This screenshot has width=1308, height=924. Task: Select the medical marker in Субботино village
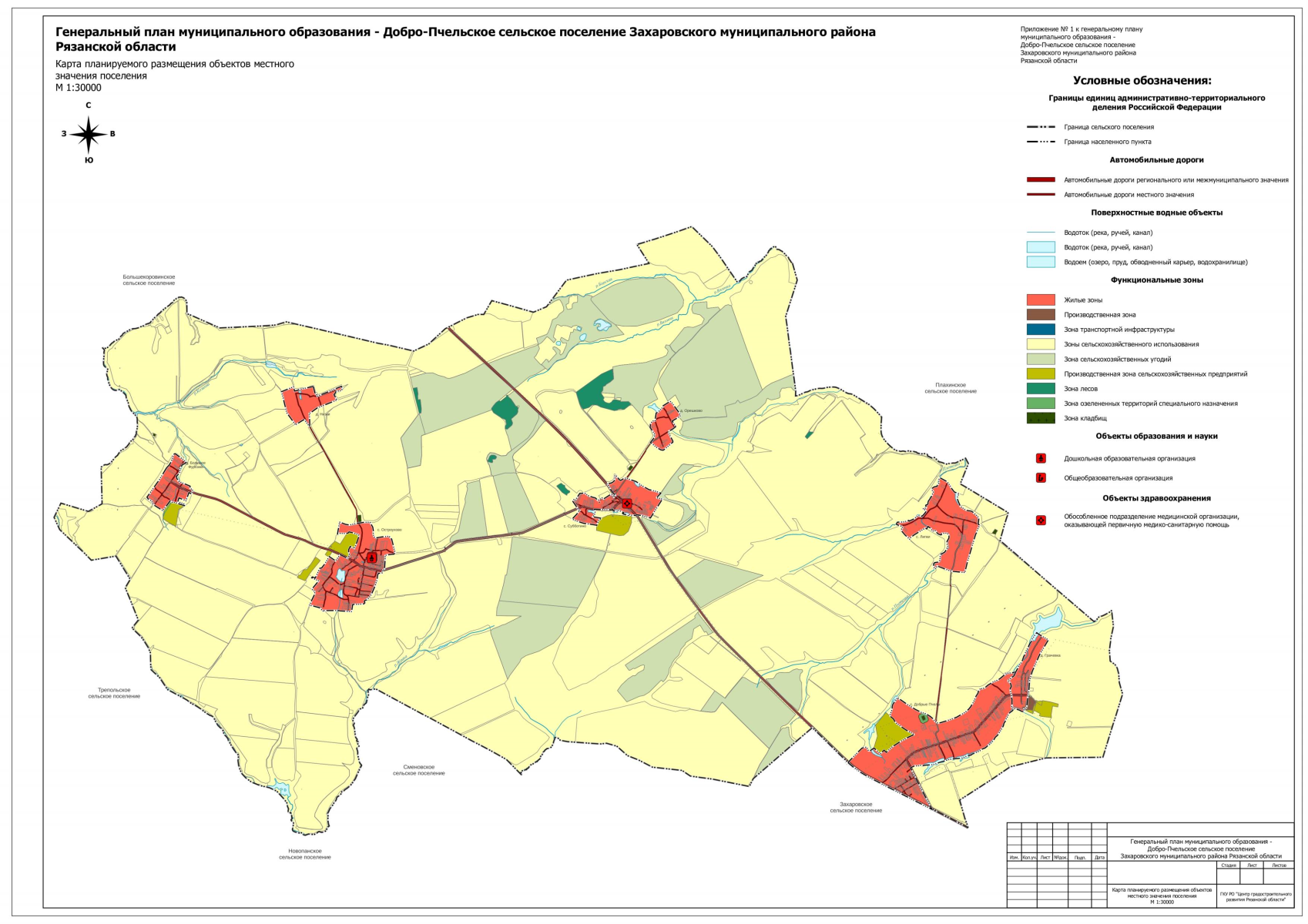pos(627,504)
